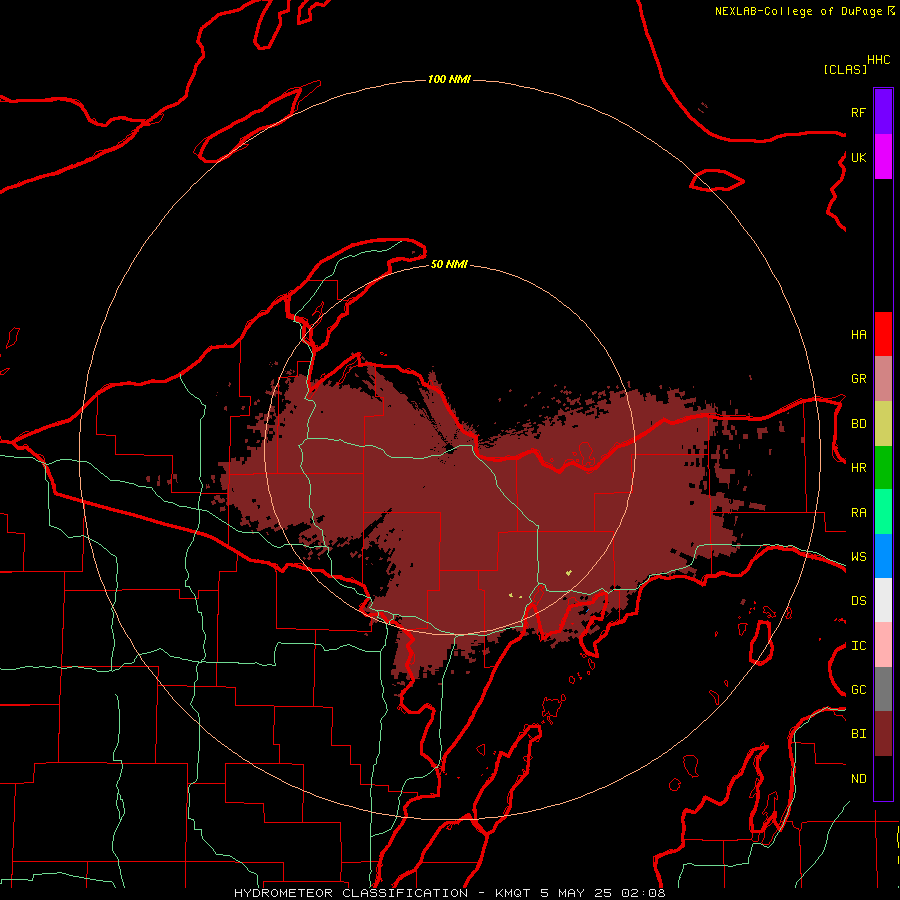Click the WS legend label
This screenshot has width=900, height=900.
tap(859, 557)
